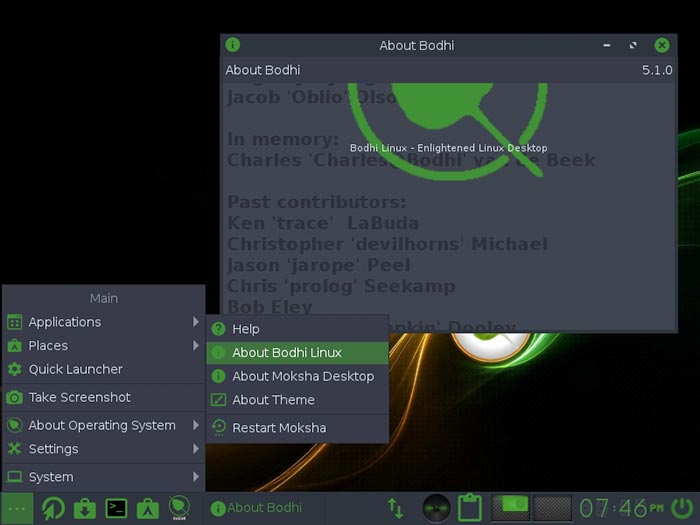Open the Help submenu entry
Viewport: 700px width, 525px height.
297,329
